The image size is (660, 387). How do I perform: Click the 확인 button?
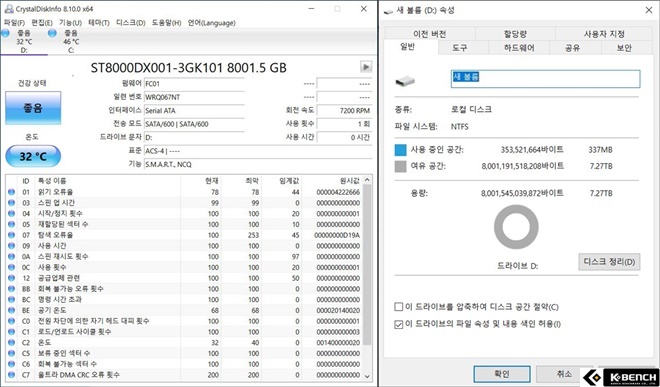[502, 374]
